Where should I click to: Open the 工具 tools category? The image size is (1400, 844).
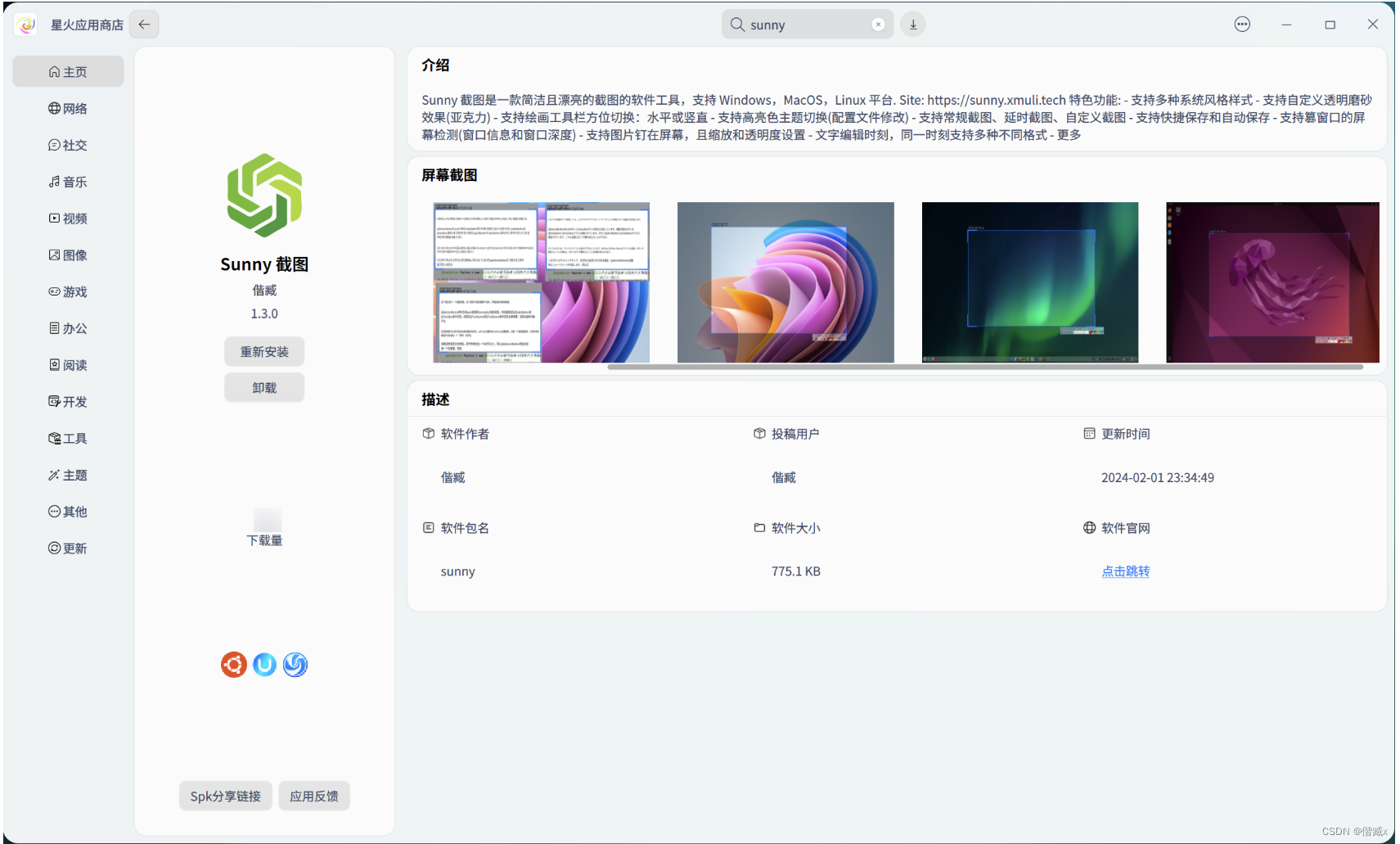point(68,438)
